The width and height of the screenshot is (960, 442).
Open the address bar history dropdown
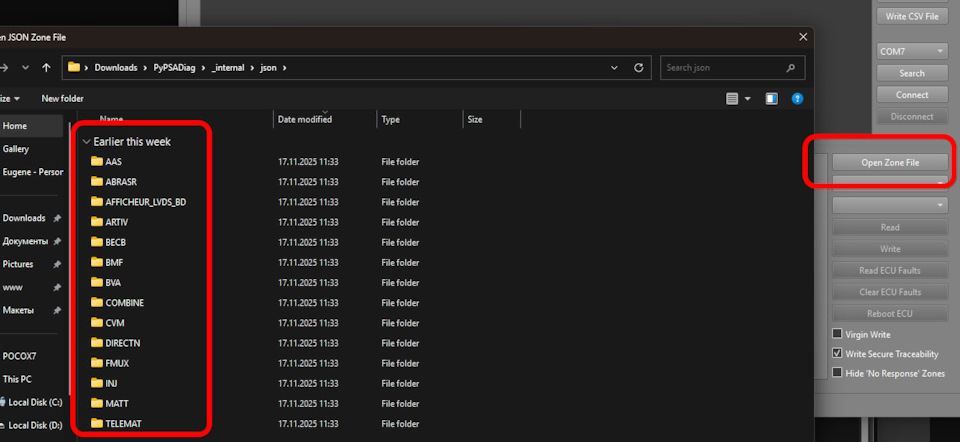click(614, 68)
